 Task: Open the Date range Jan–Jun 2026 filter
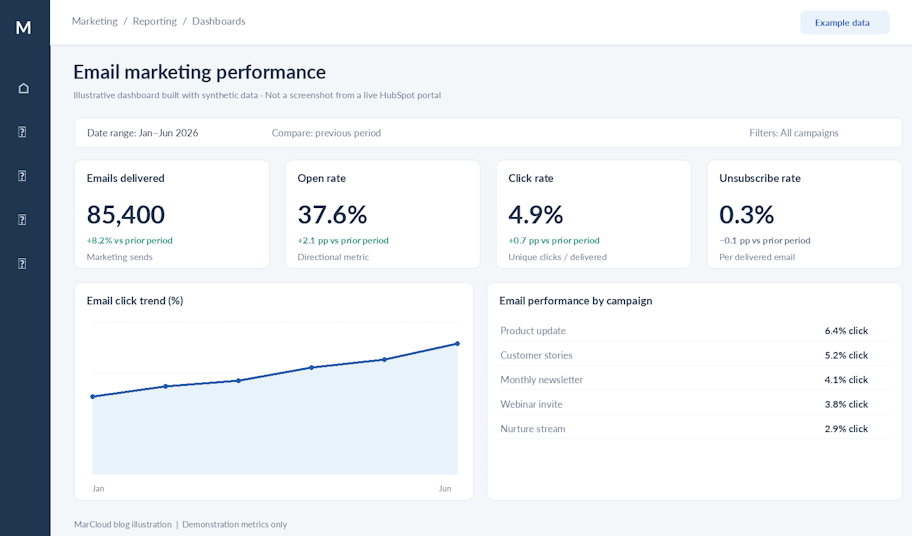click(x=142, y=133)
